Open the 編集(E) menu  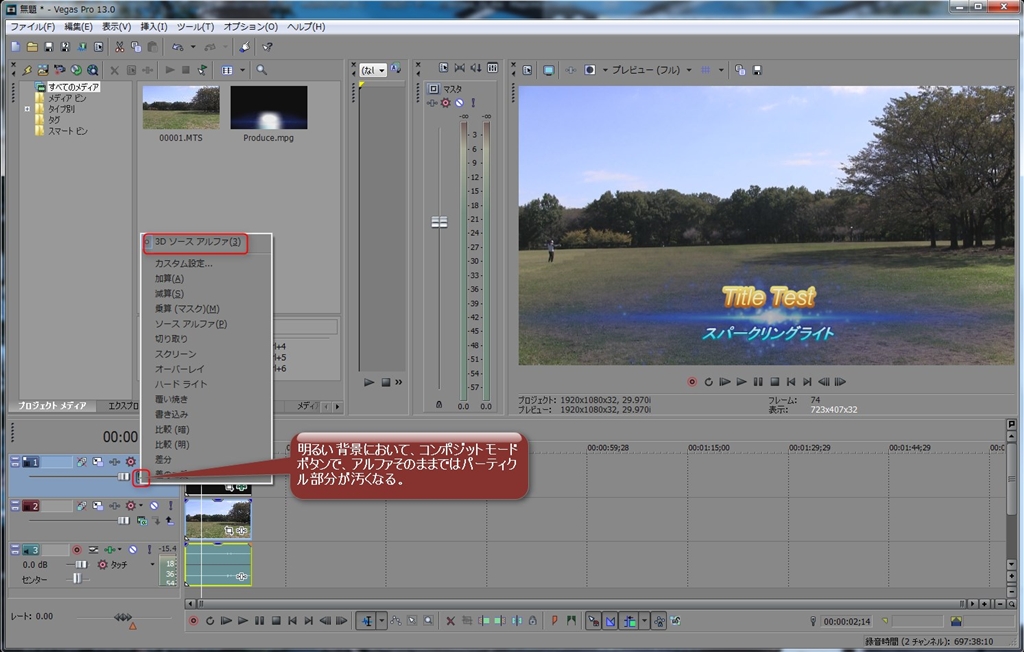(78, 27)
